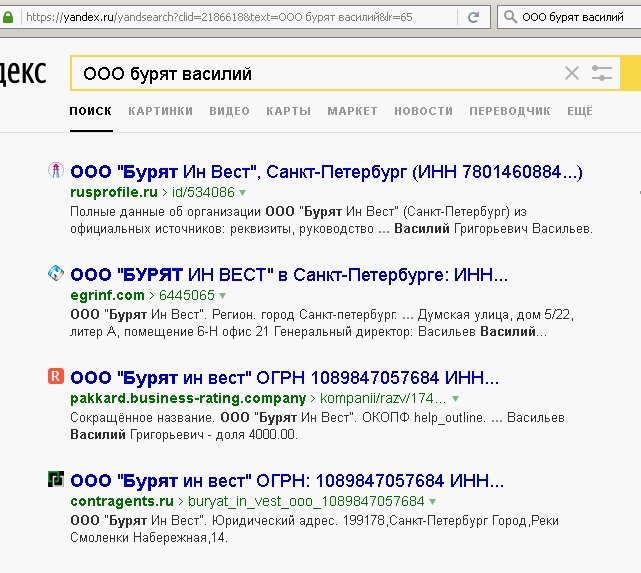Click the buryat_in_vest_ooo_1089847057684 path link
Screen dimensions: 641x573
(x=306, y=501)
